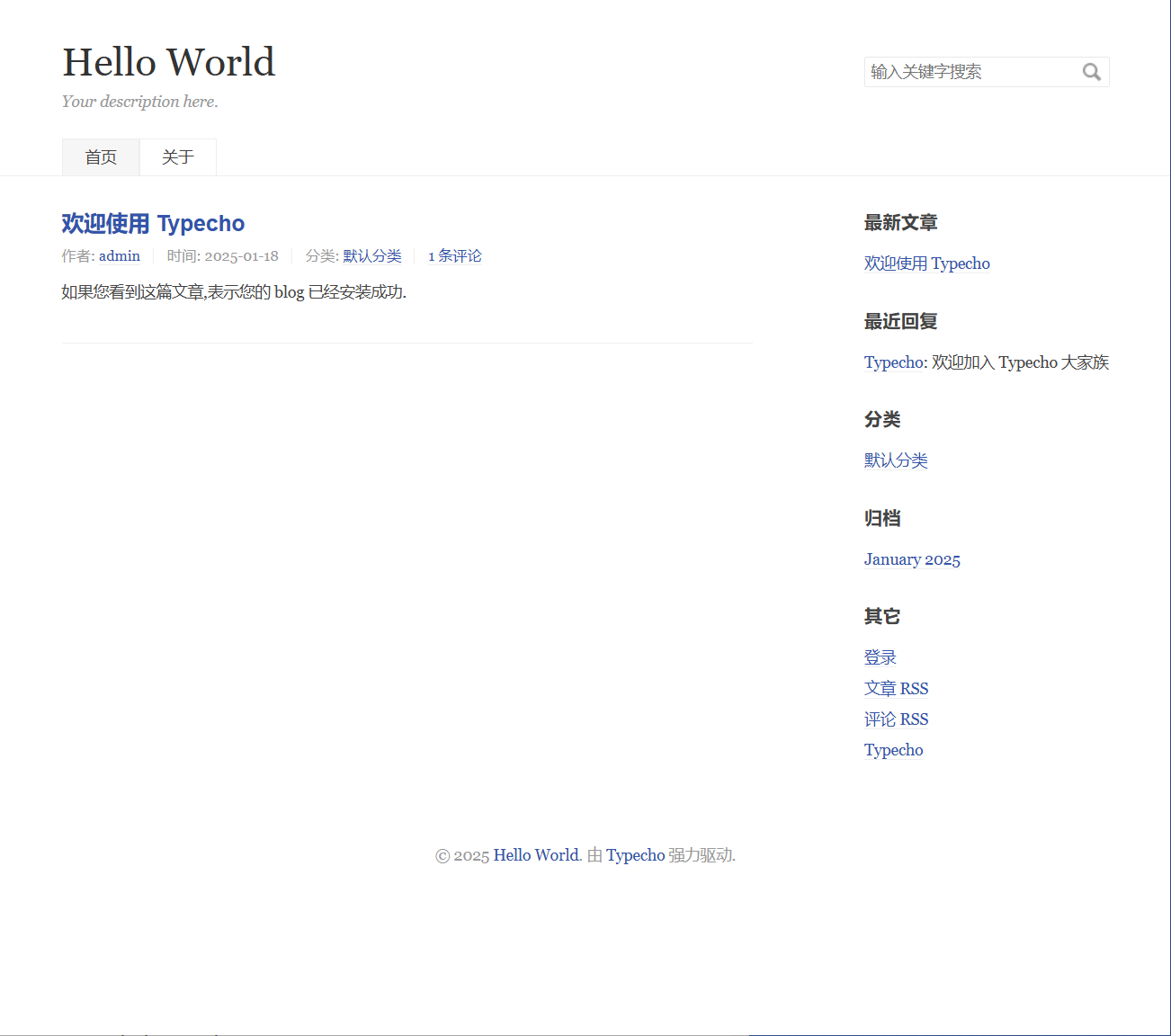Open 欢迎使用 Typecho under 最新文章 sidebar
This screenshot has height=1036, width=1171.
(926, 263)
